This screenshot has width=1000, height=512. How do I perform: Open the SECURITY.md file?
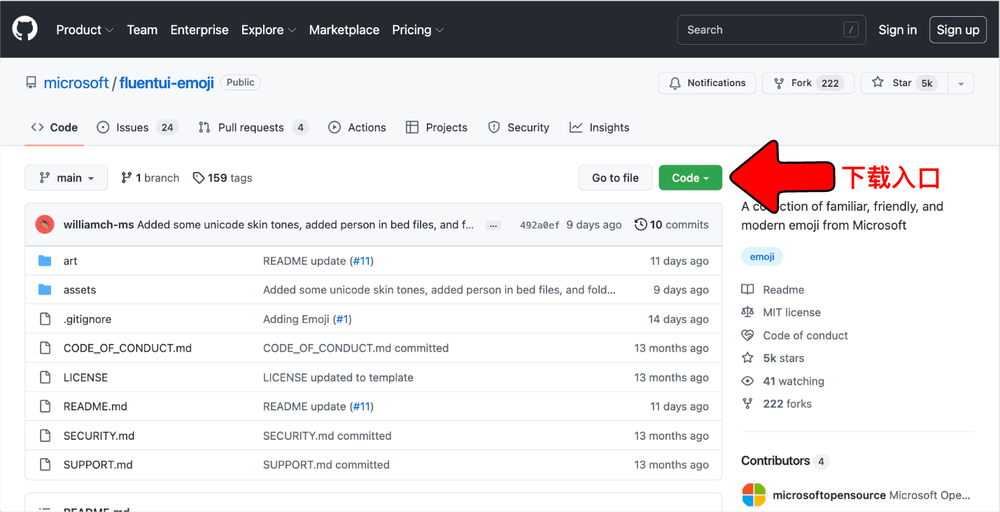[x=99, y=436]
